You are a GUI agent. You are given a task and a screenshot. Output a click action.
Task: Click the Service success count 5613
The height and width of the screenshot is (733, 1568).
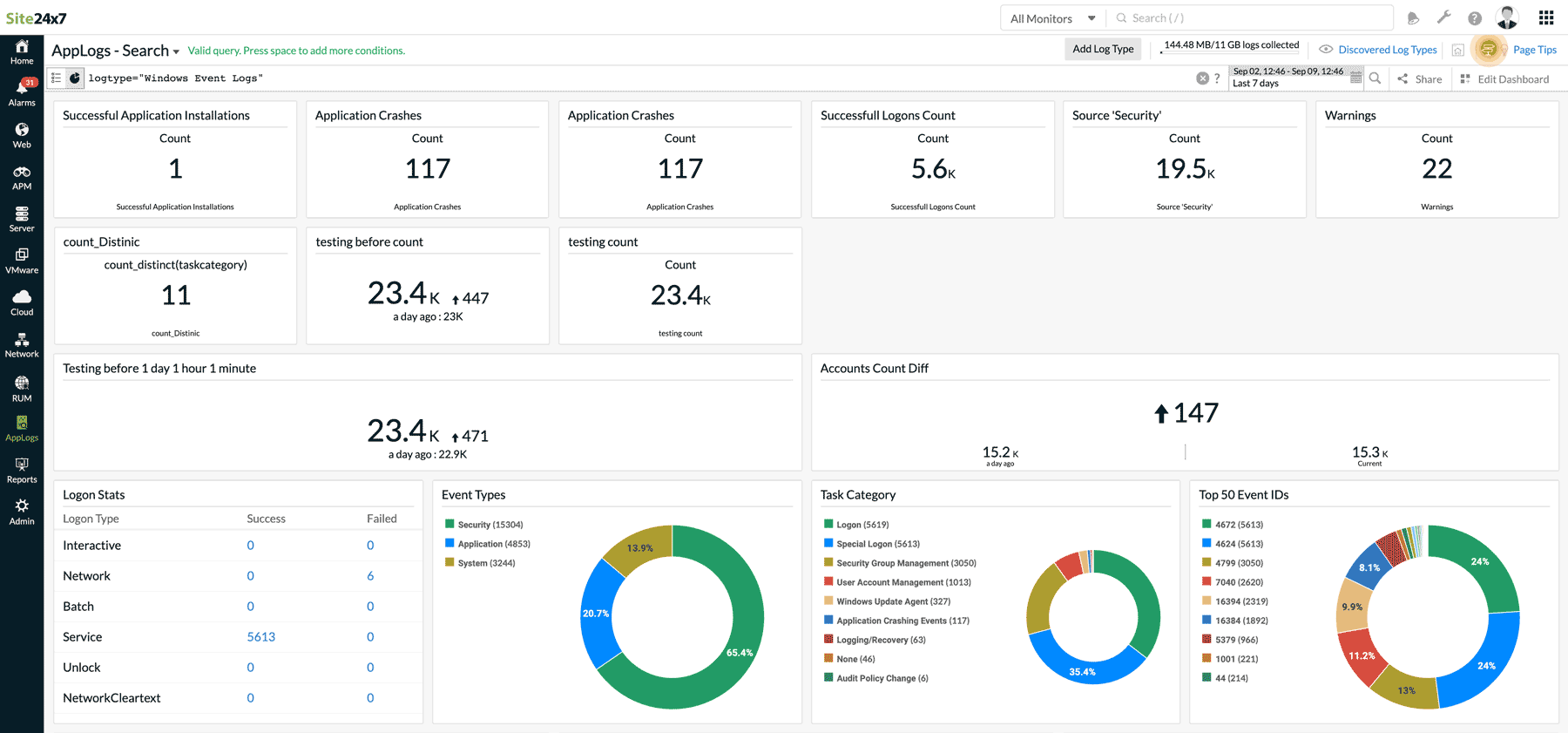pos(260,637)
